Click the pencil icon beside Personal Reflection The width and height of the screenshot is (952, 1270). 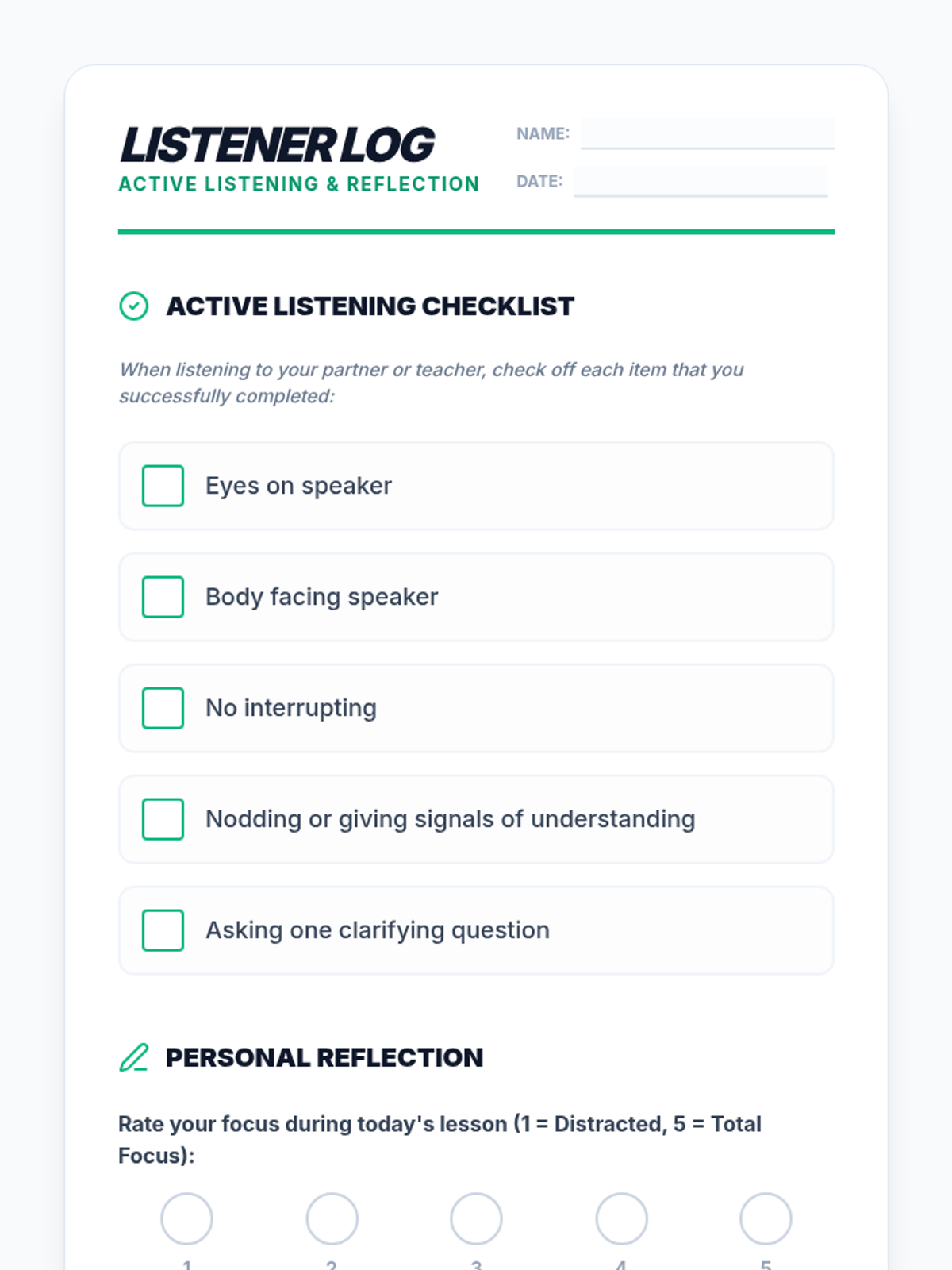point(133,1058)
